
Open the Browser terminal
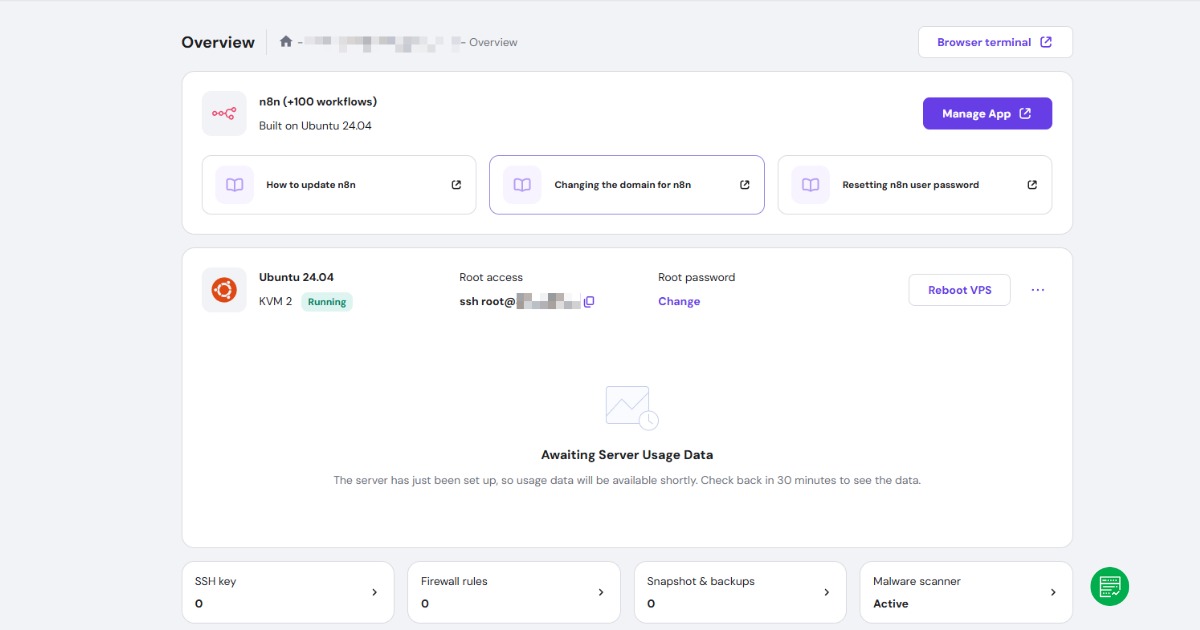(994, 42)
